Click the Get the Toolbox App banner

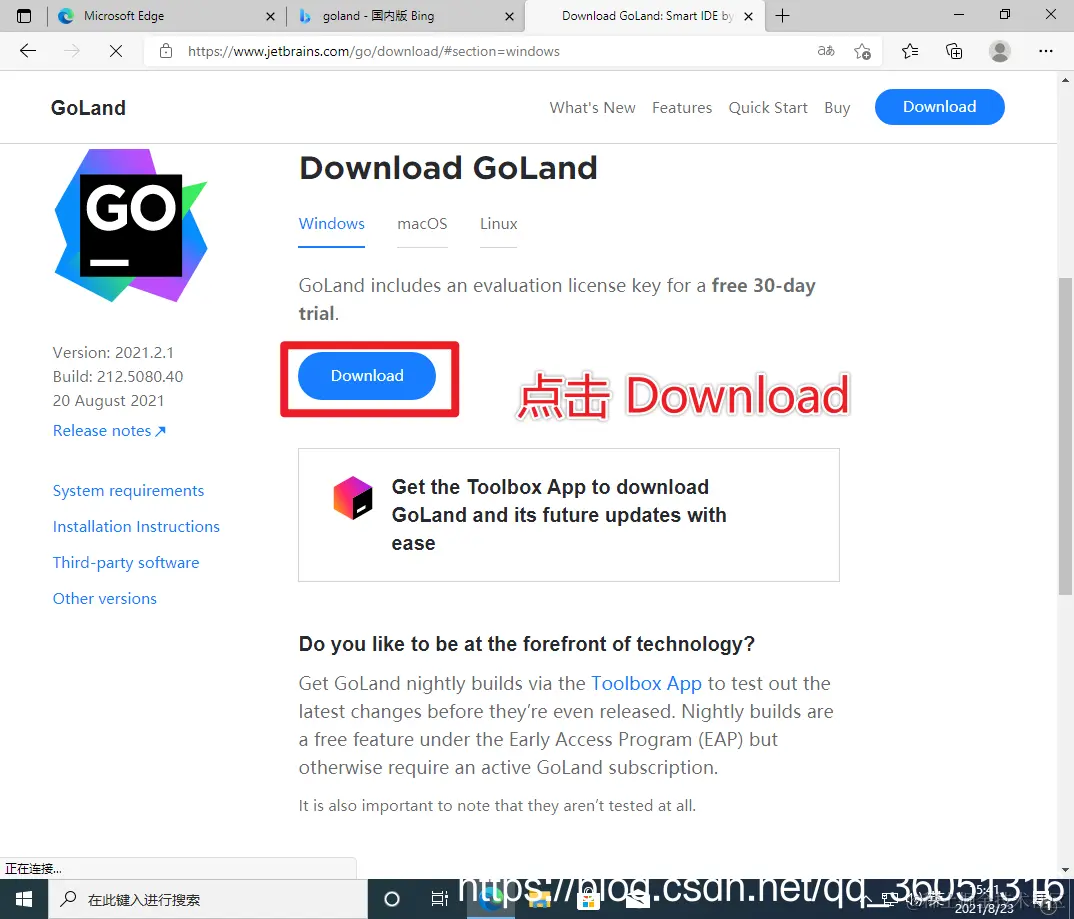click(569, 515)
